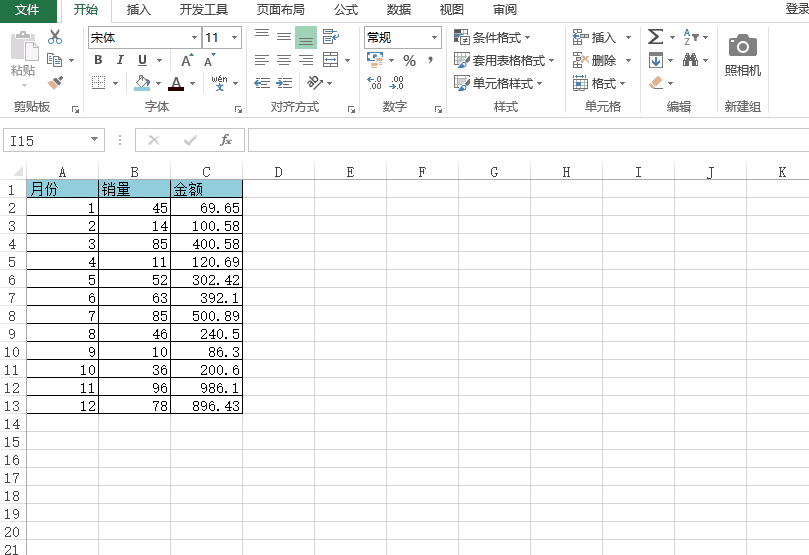Click inside the formula bar

coord(528,140)
